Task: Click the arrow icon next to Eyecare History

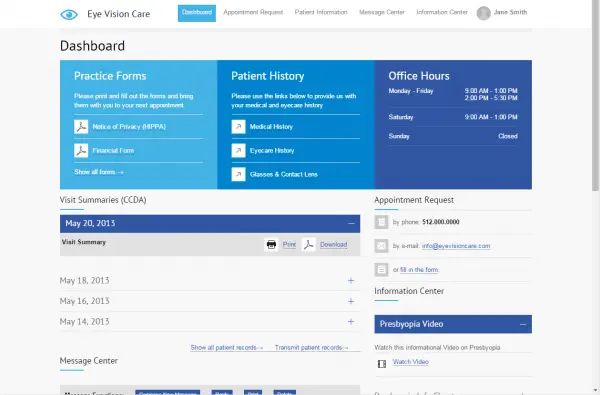Action: point(238,150)
